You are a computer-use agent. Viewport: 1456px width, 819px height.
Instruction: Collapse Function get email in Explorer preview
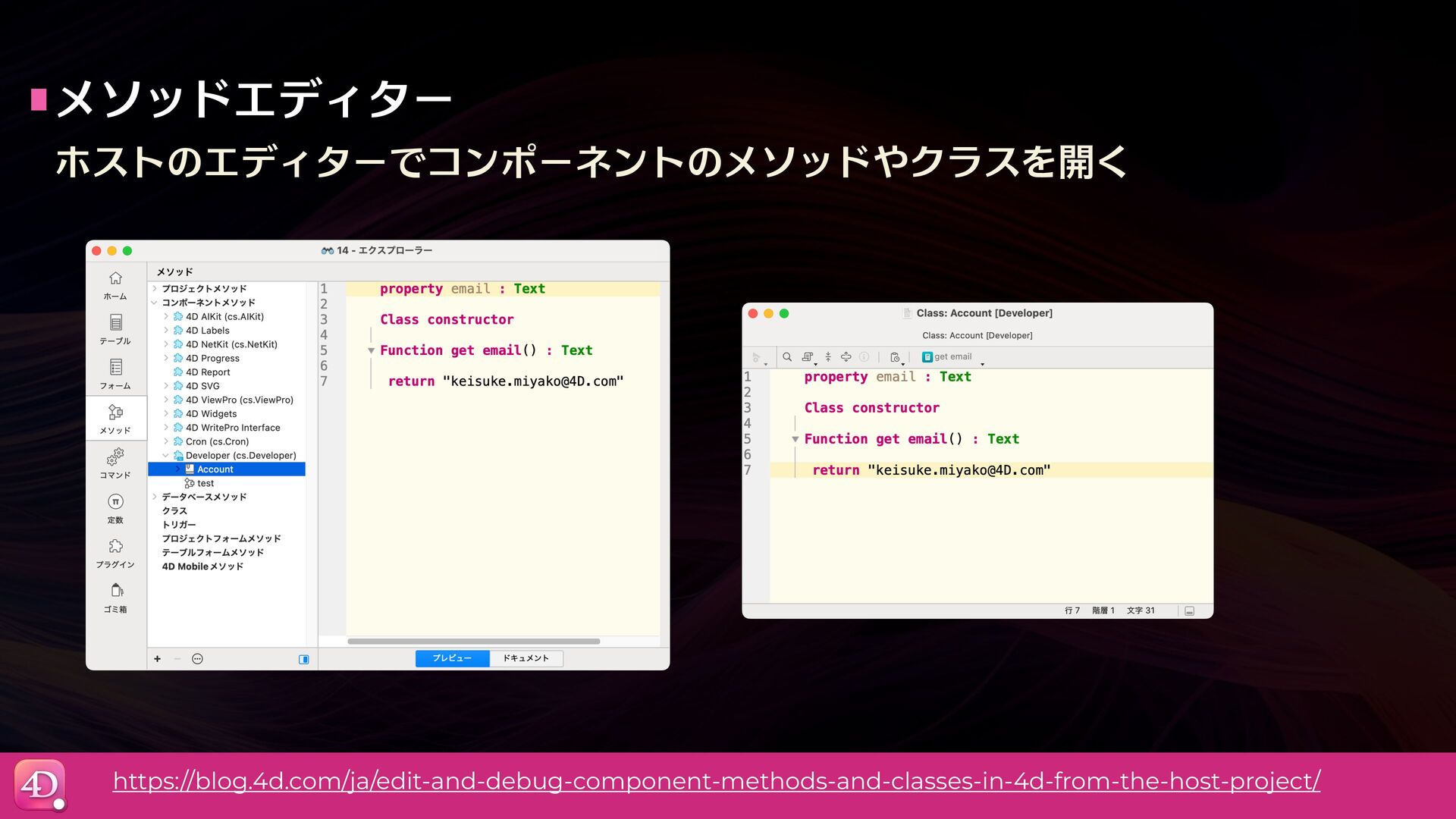coord(371,351)
